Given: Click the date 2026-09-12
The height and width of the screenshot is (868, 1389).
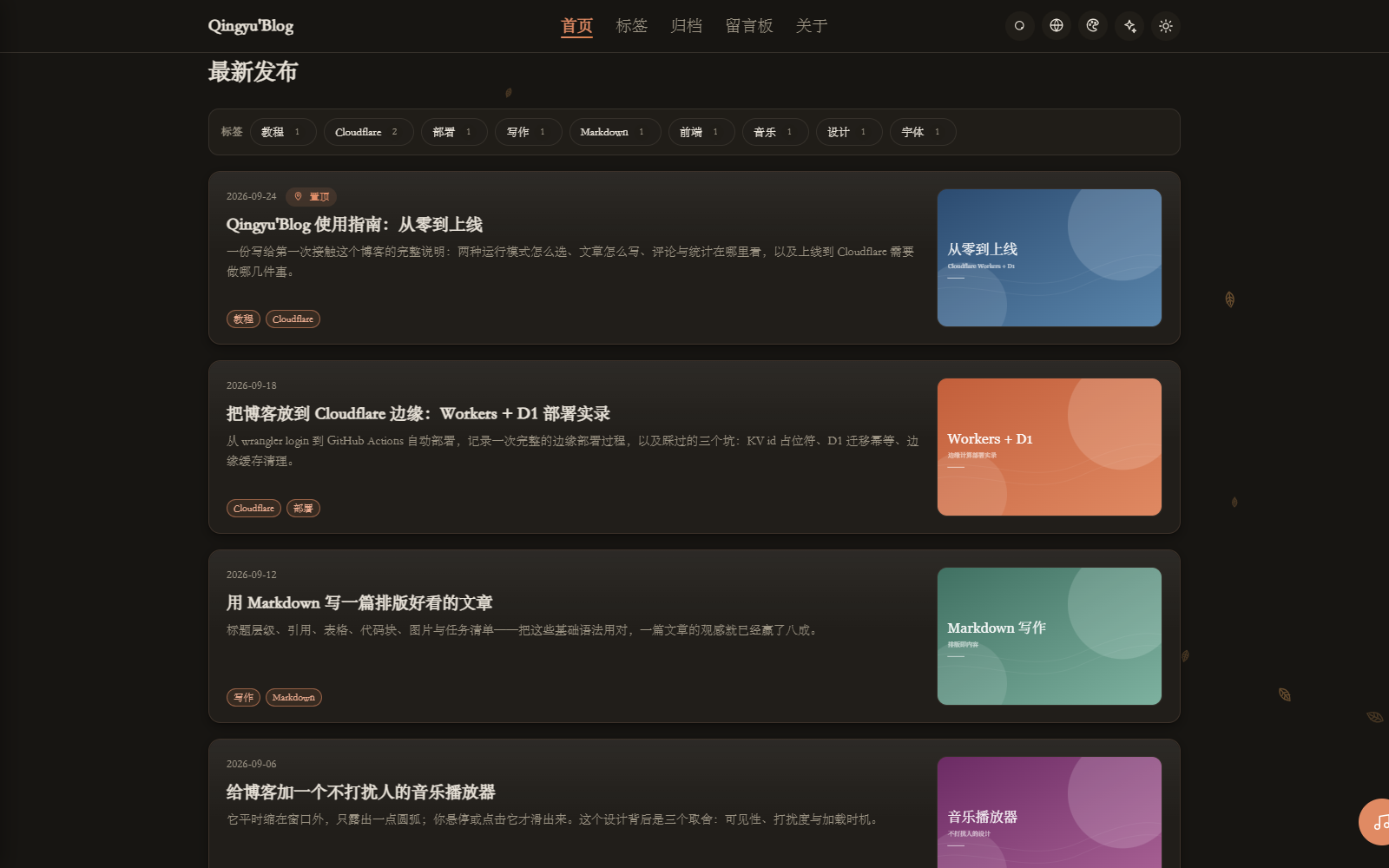Looking at the screenshot, I should tap(252, 575).
